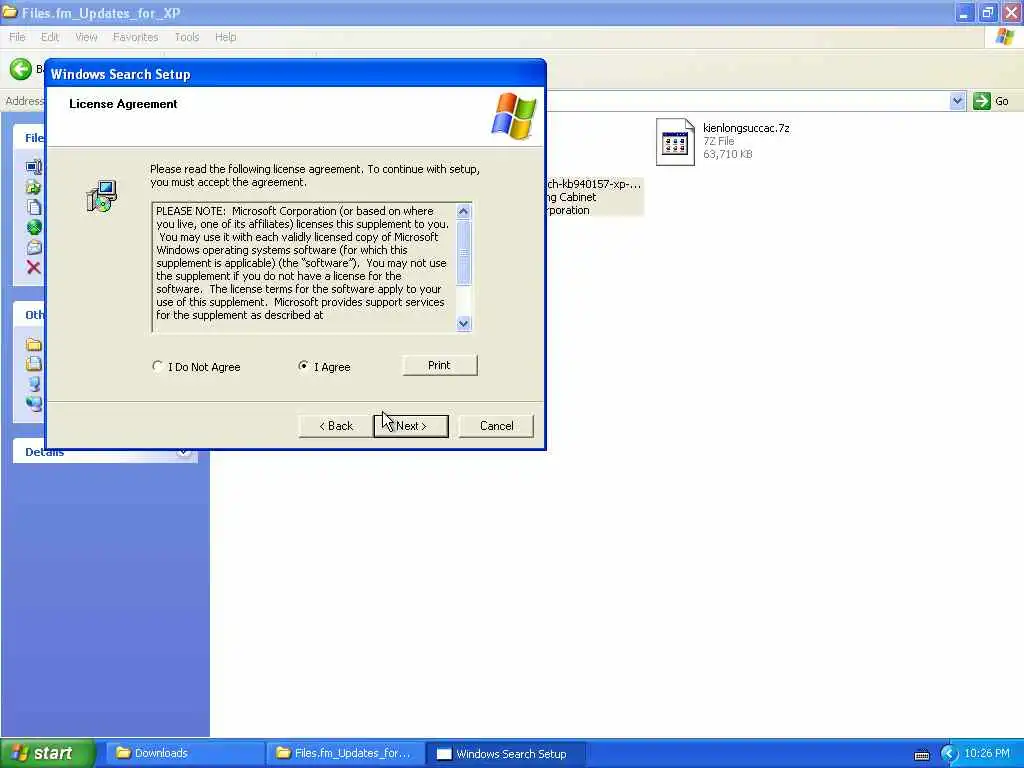Screen dimensions: 1024x768
Task: Click Next to continue setup
Action: point(411,426)
